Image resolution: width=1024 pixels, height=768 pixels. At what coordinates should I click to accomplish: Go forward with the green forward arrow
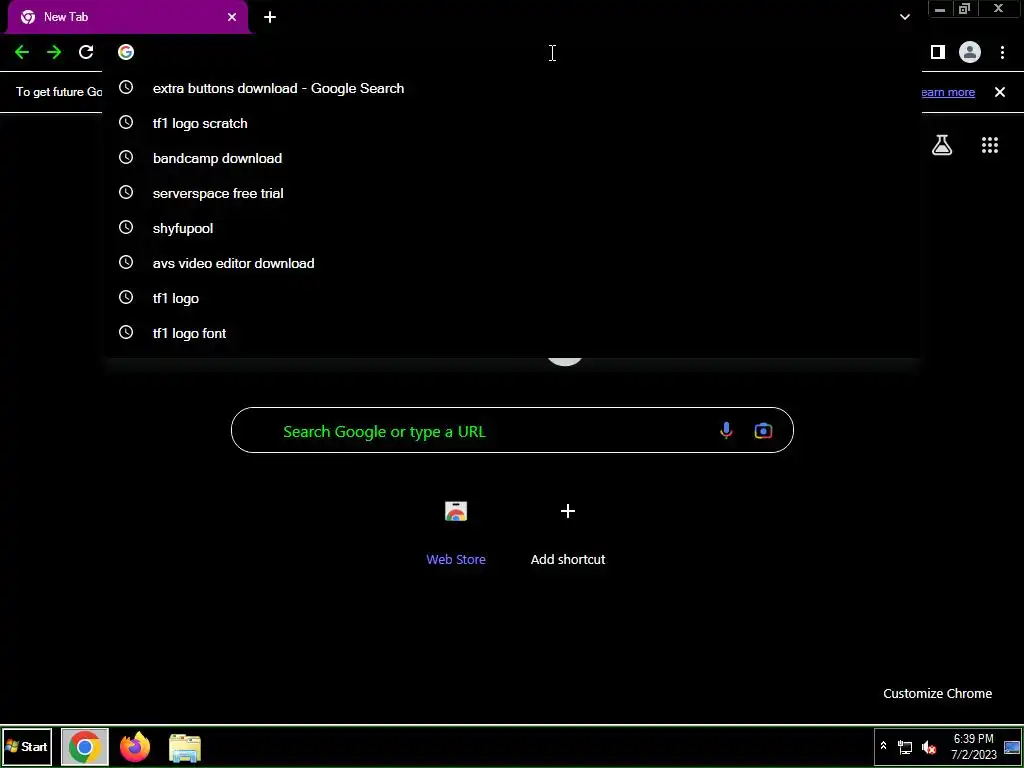point(54,52)
